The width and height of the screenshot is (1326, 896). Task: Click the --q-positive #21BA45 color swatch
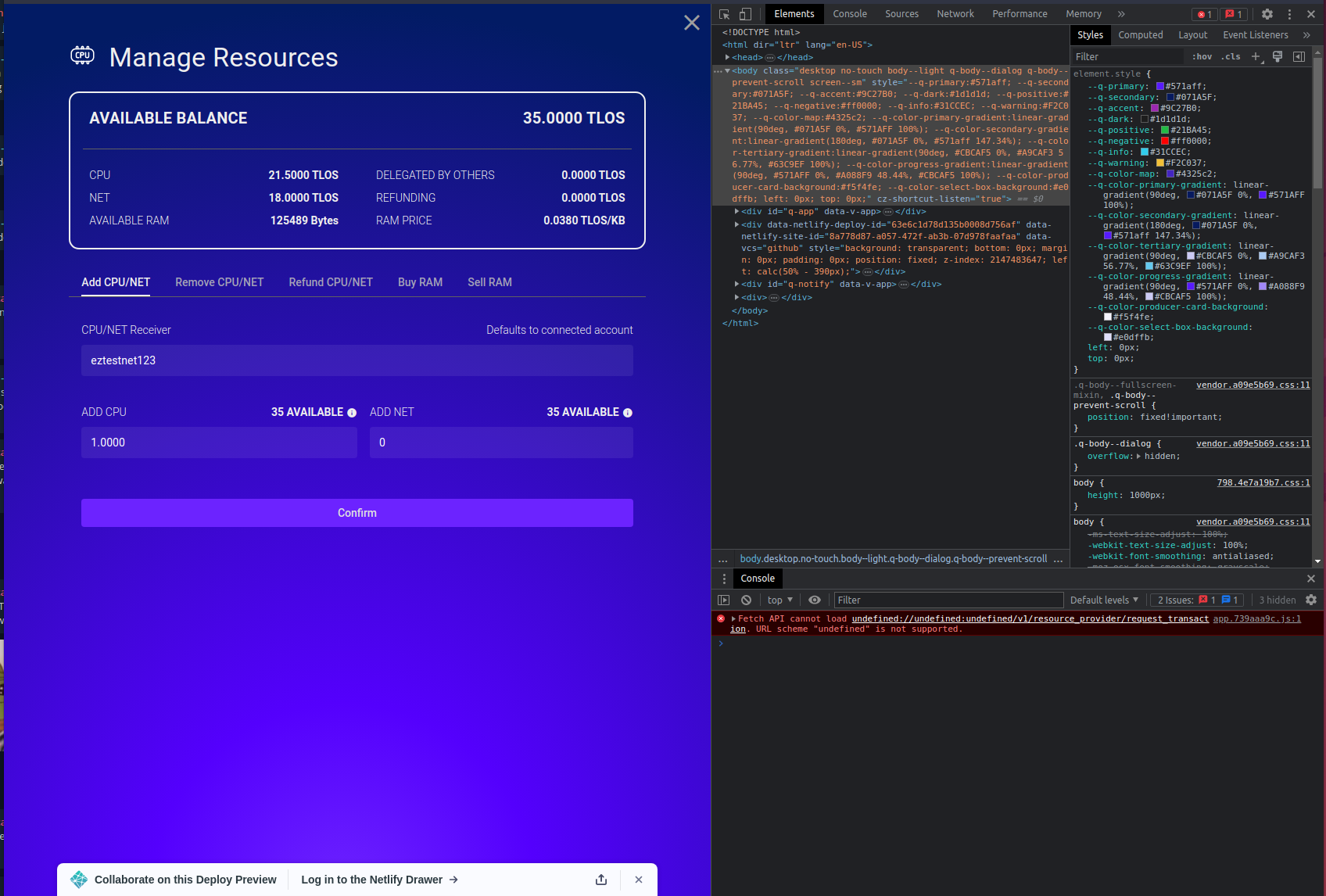coord(1165,131)
